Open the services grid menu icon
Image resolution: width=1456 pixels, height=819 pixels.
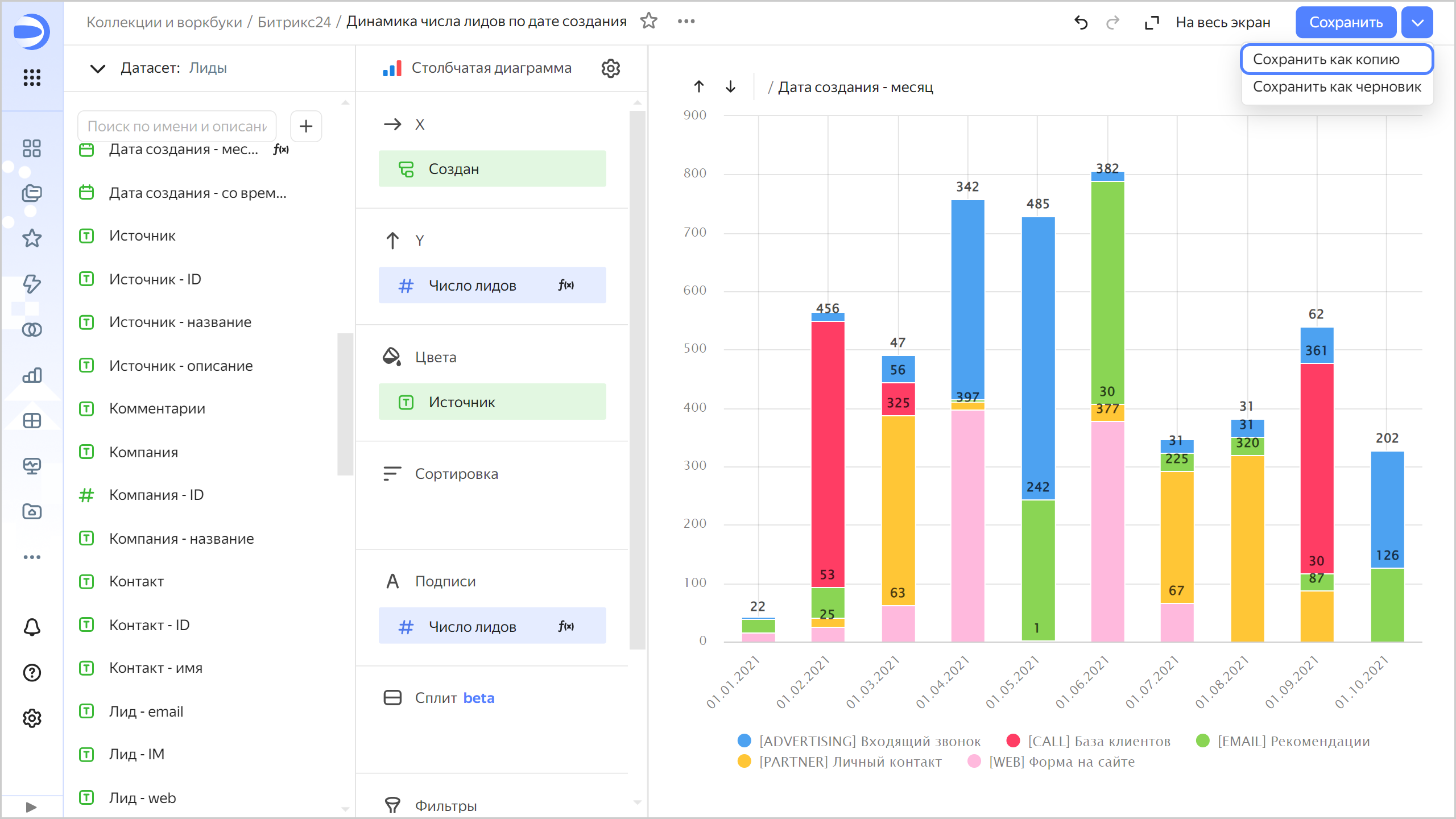[32, 77]
